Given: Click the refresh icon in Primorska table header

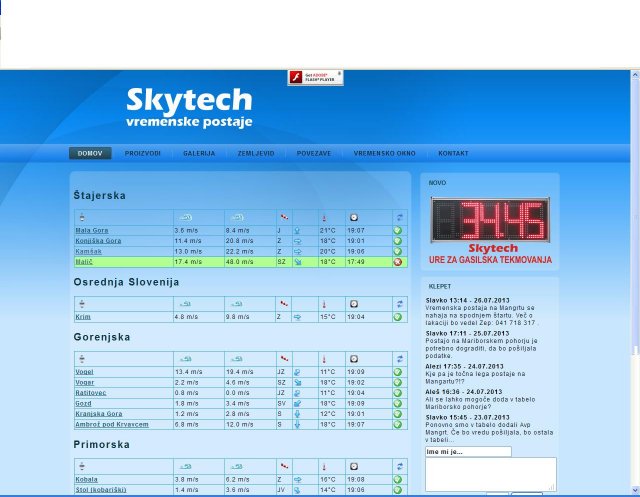Looking at the screenshot, I should click(400, 466).
